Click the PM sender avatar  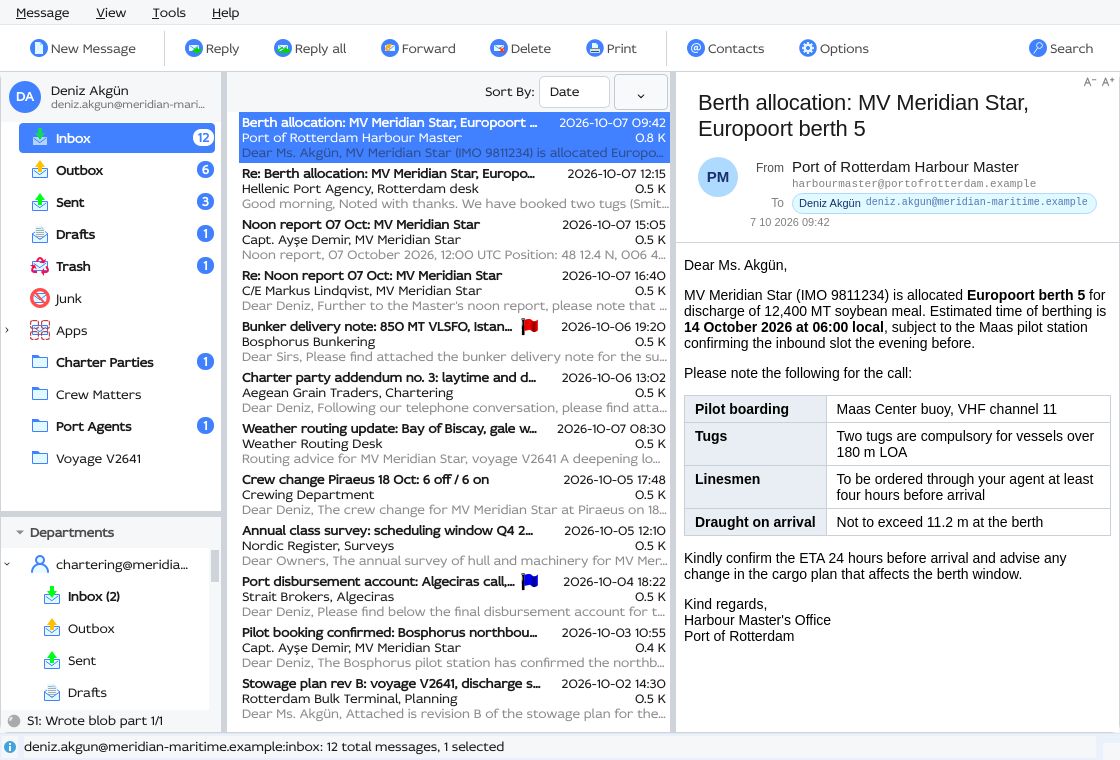coord(718,177)
